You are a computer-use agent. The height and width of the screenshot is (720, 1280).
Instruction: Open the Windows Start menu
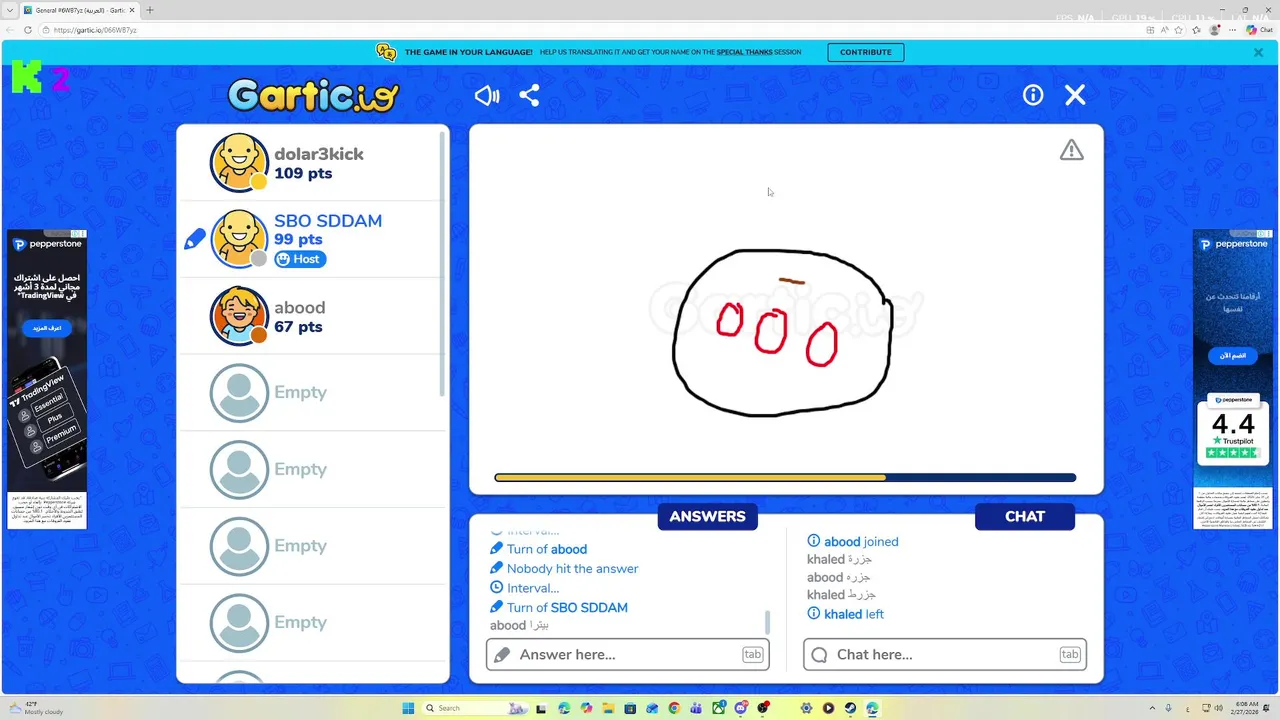click(408, 708)
